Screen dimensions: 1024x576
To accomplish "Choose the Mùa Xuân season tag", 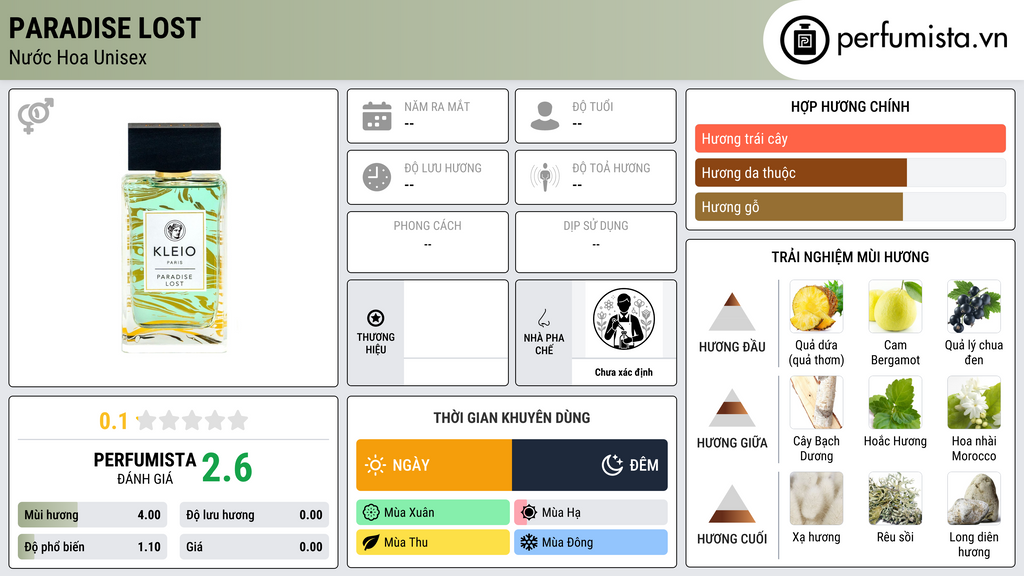I will pyautogui.click(x=433, y=513).
